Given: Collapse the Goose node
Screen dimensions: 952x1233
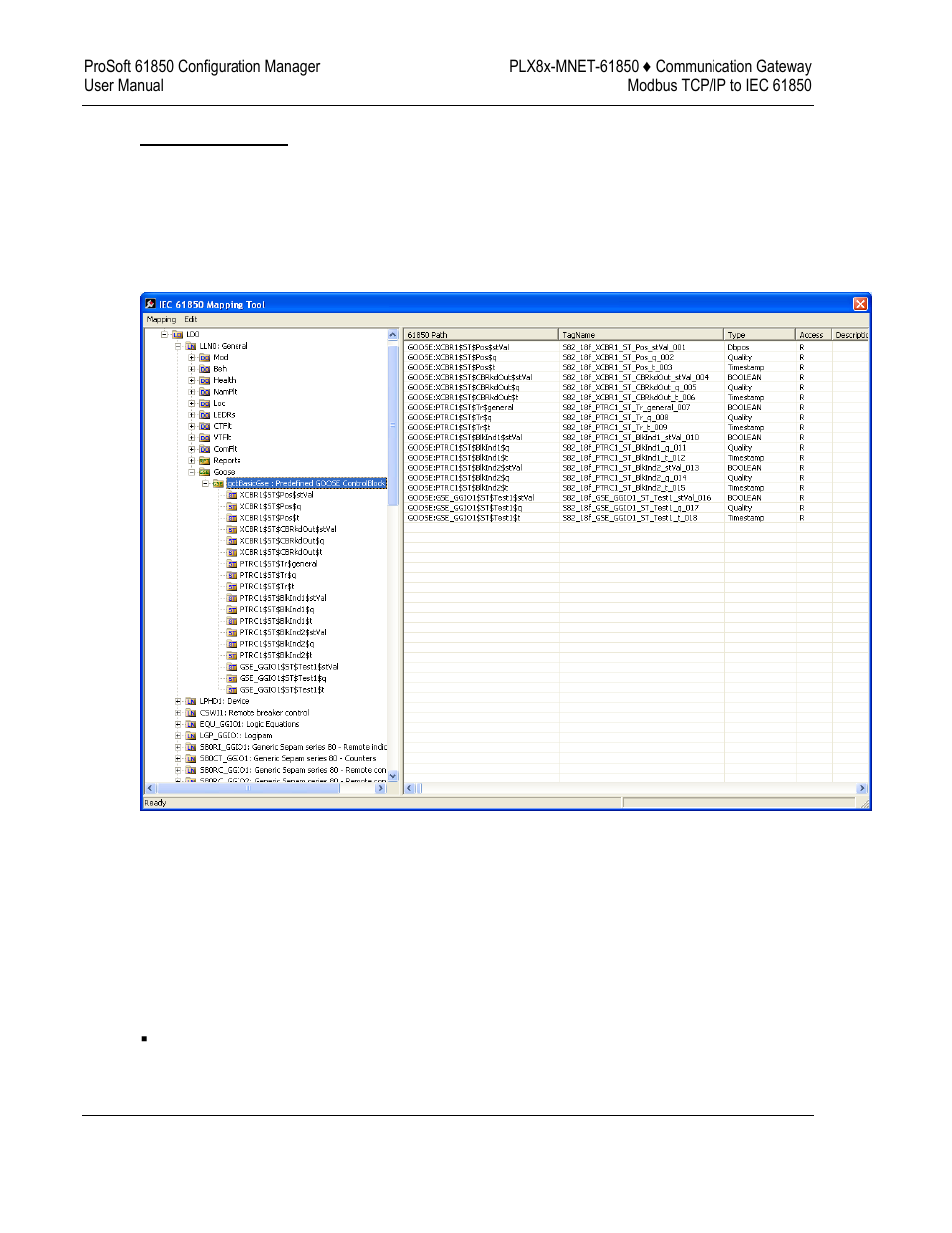Looking at the screenshot, I should [192, 472].
